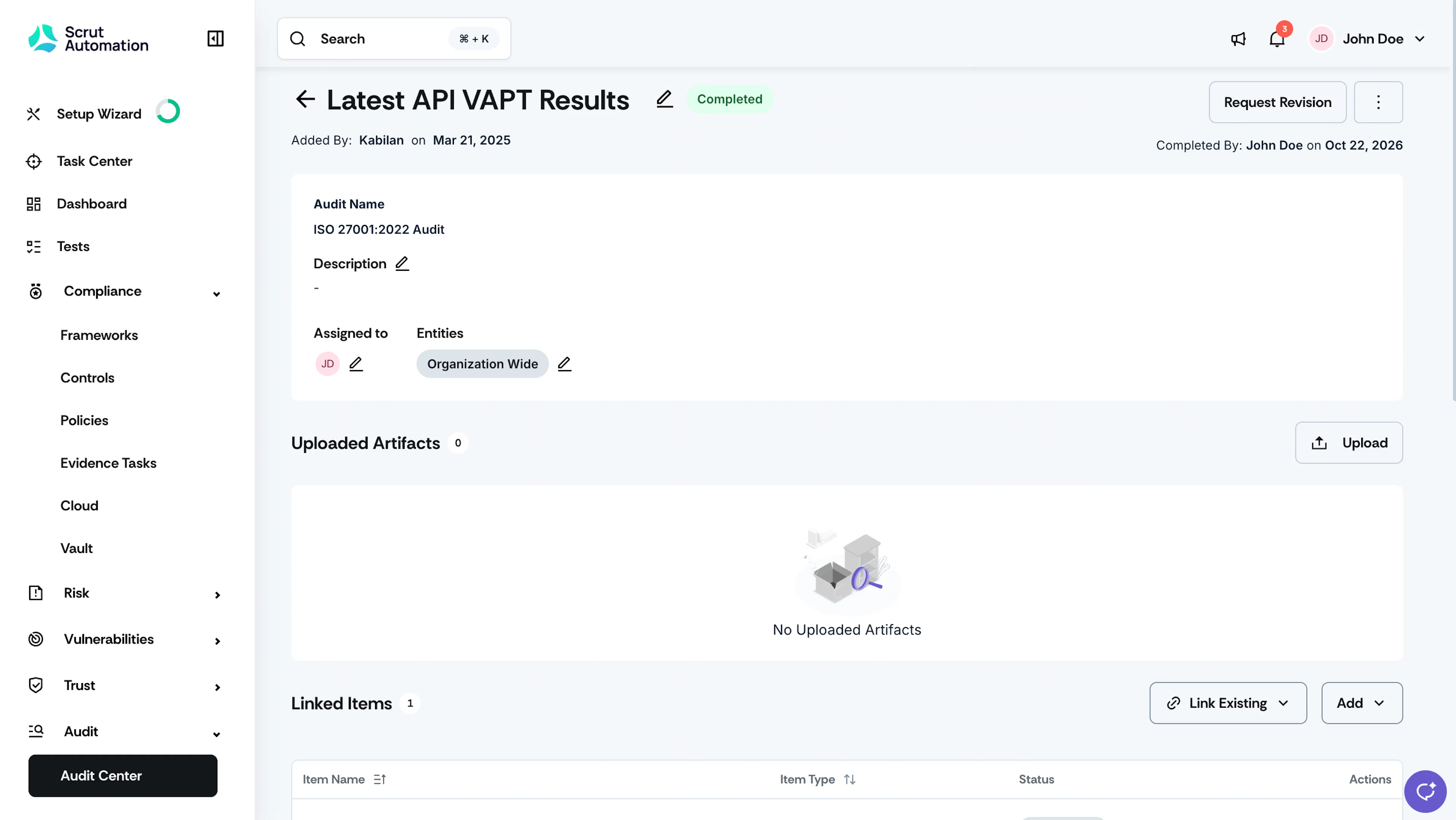
Task: Edit the Latest API VAPT Results title
Action: click(x=665, y=99)
